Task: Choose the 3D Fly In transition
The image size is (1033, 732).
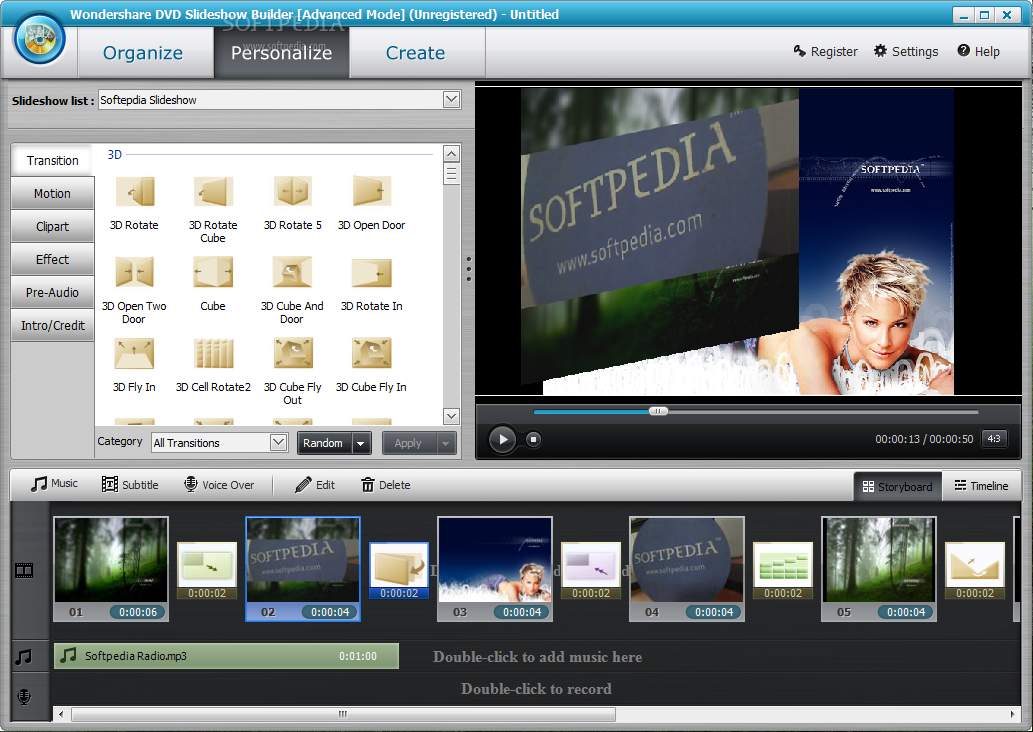Action: point(134,353)
